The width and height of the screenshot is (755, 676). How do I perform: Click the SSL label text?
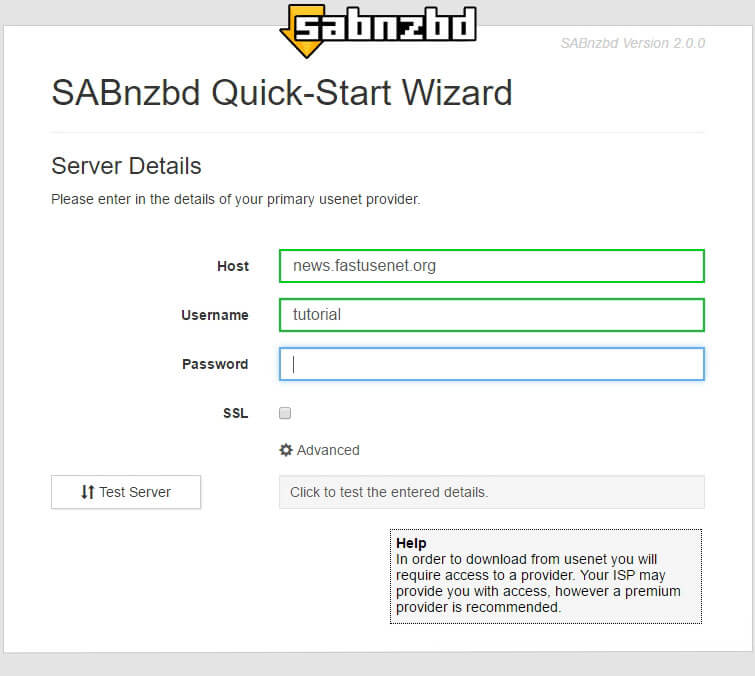pyautogui.click(x=235, y=413)
